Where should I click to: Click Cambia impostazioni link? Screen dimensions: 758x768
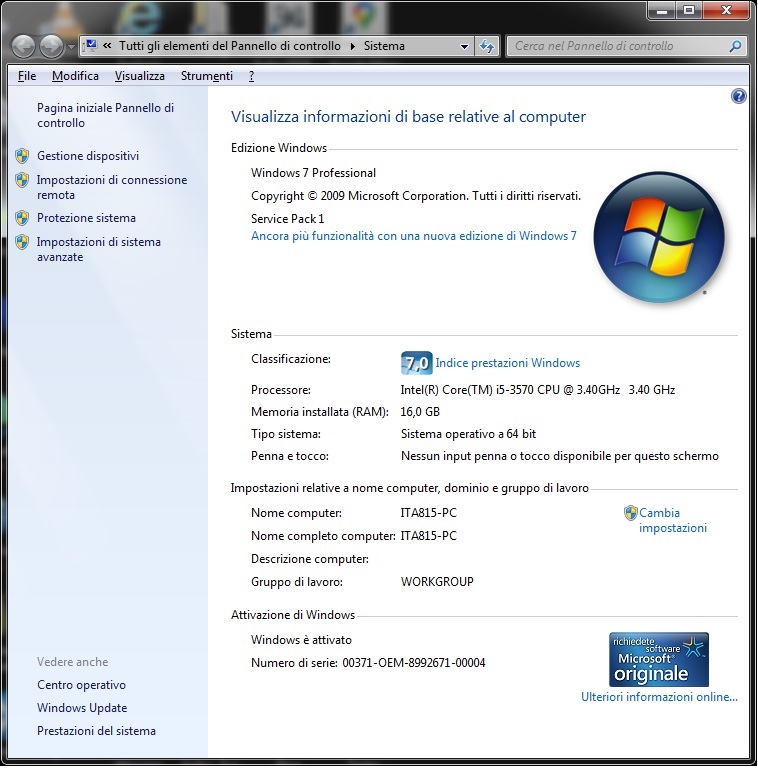click(x=673, y=520)
